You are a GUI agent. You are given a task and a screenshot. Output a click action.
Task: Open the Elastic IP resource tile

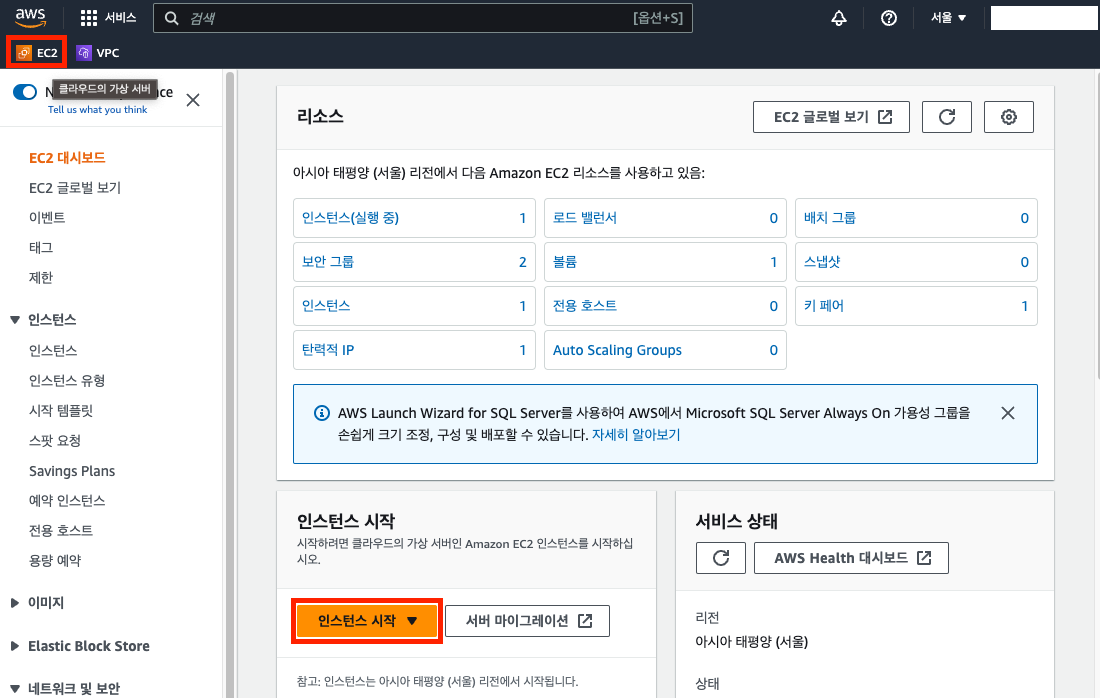[415, 350]
